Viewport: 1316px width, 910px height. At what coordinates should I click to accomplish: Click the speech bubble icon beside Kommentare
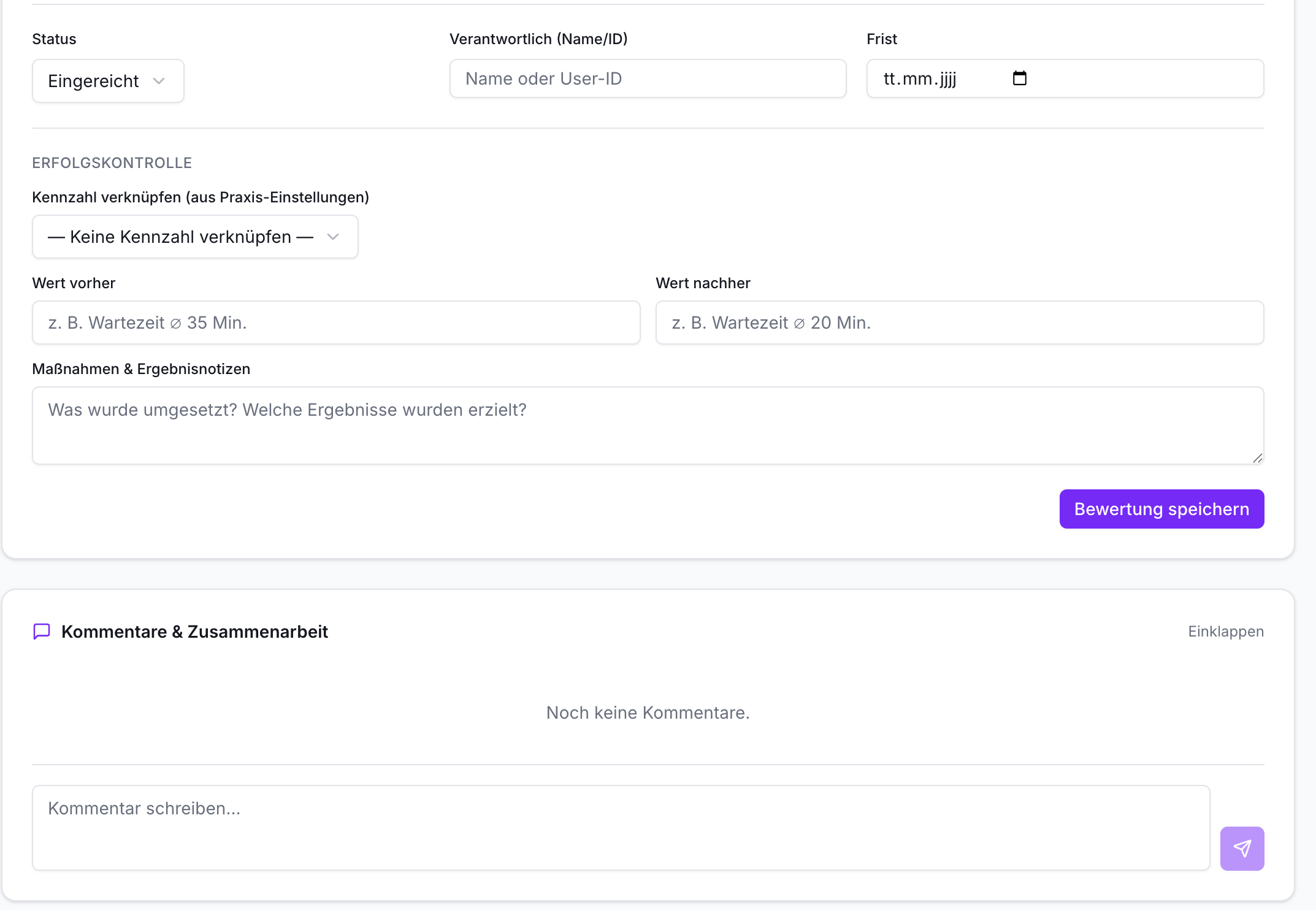click(42, 632)
